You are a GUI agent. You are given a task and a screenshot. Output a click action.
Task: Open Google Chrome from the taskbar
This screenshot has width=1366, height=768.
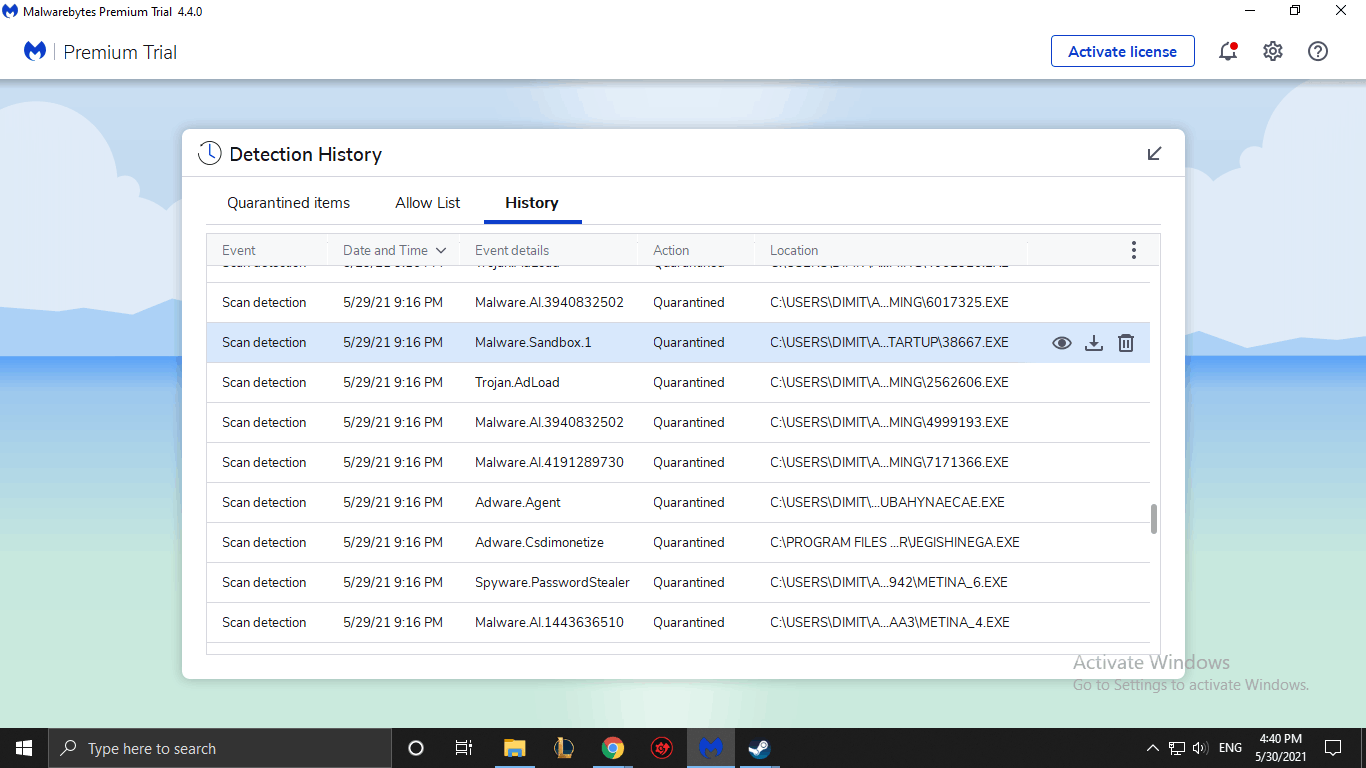coord(613,748)
